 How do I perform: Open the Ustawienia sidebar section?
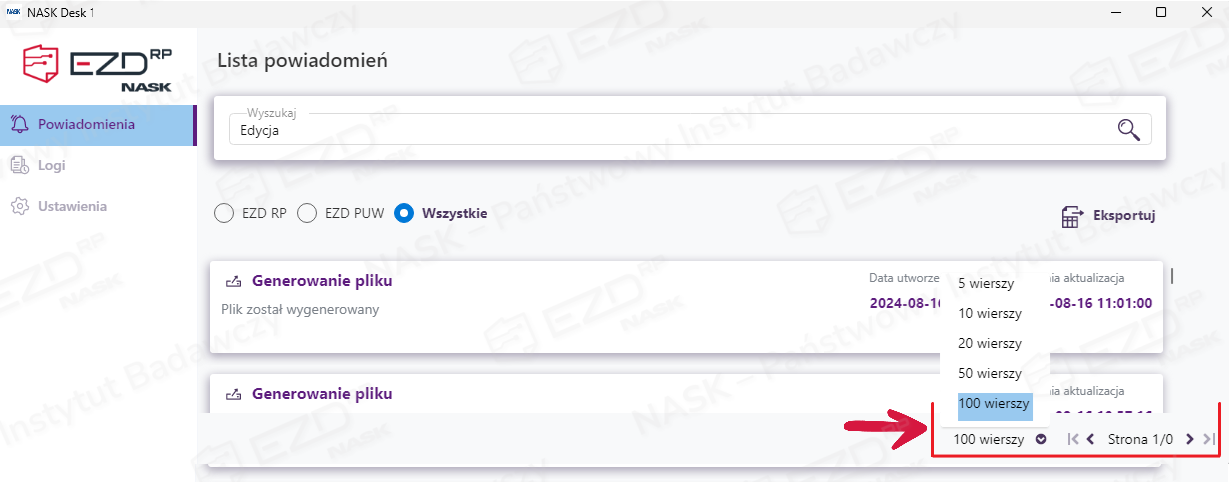(x=72, y=206)
